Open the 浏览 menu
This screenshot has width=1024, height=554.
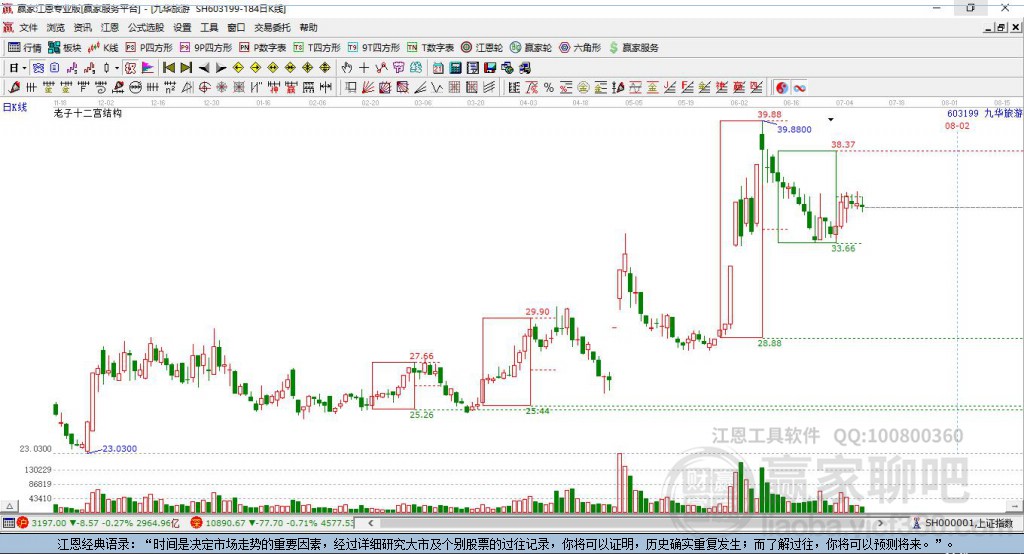[x=56, y=27]
